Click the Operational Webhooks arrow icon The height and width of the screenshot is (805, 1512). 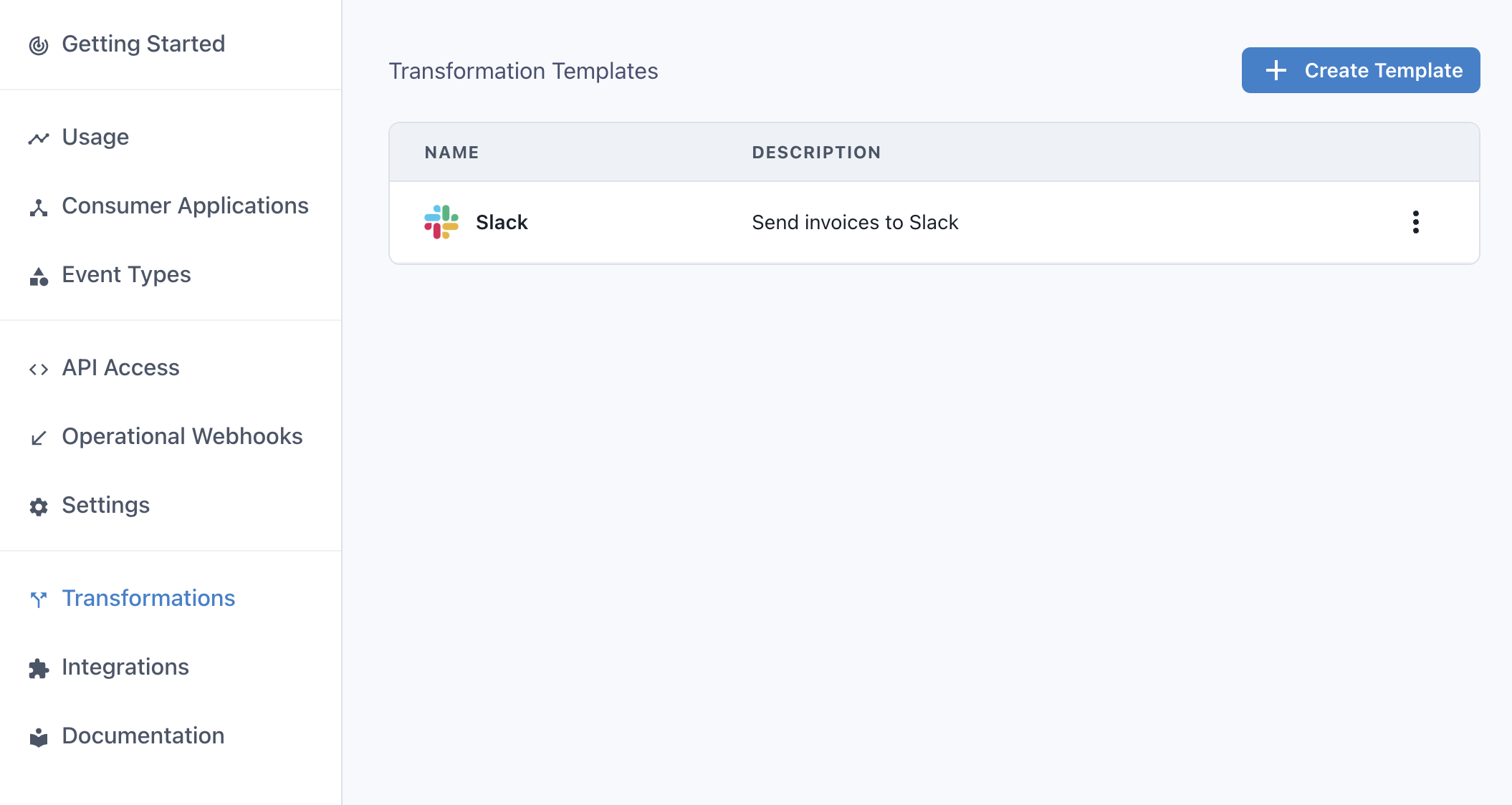(x=39, y=438)
